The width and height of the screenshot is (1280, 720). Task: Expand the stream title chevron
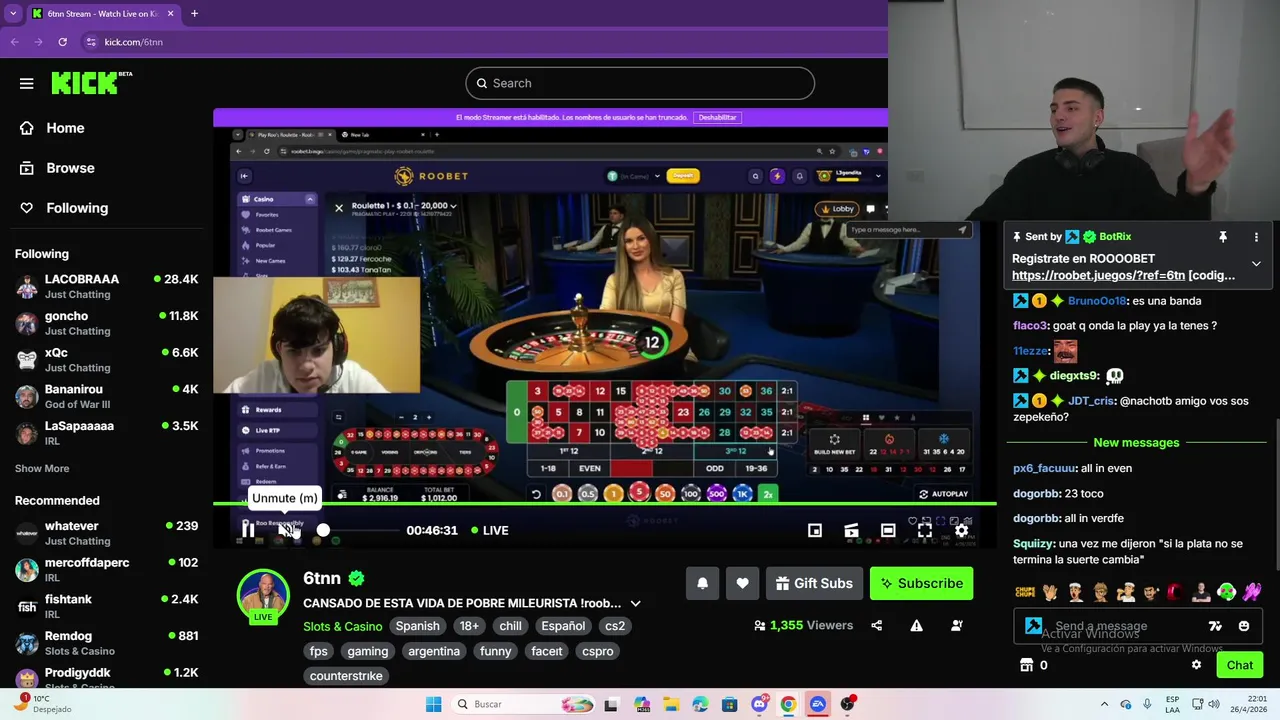click(x=635, y=604)
